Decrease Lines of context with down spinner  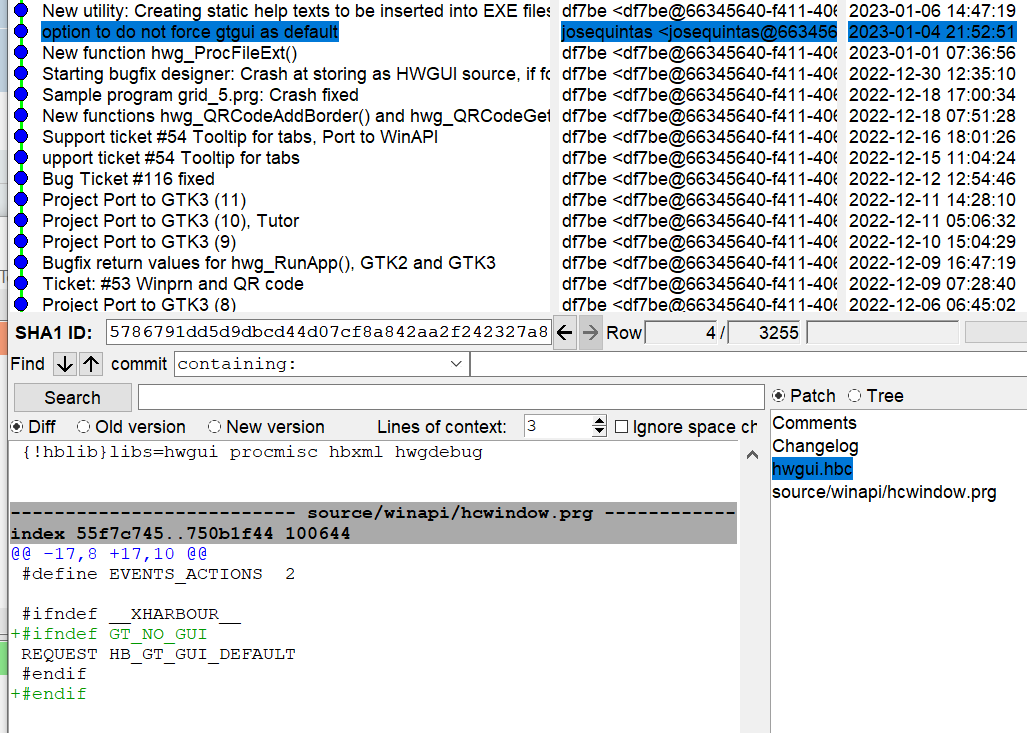point(599,432)
